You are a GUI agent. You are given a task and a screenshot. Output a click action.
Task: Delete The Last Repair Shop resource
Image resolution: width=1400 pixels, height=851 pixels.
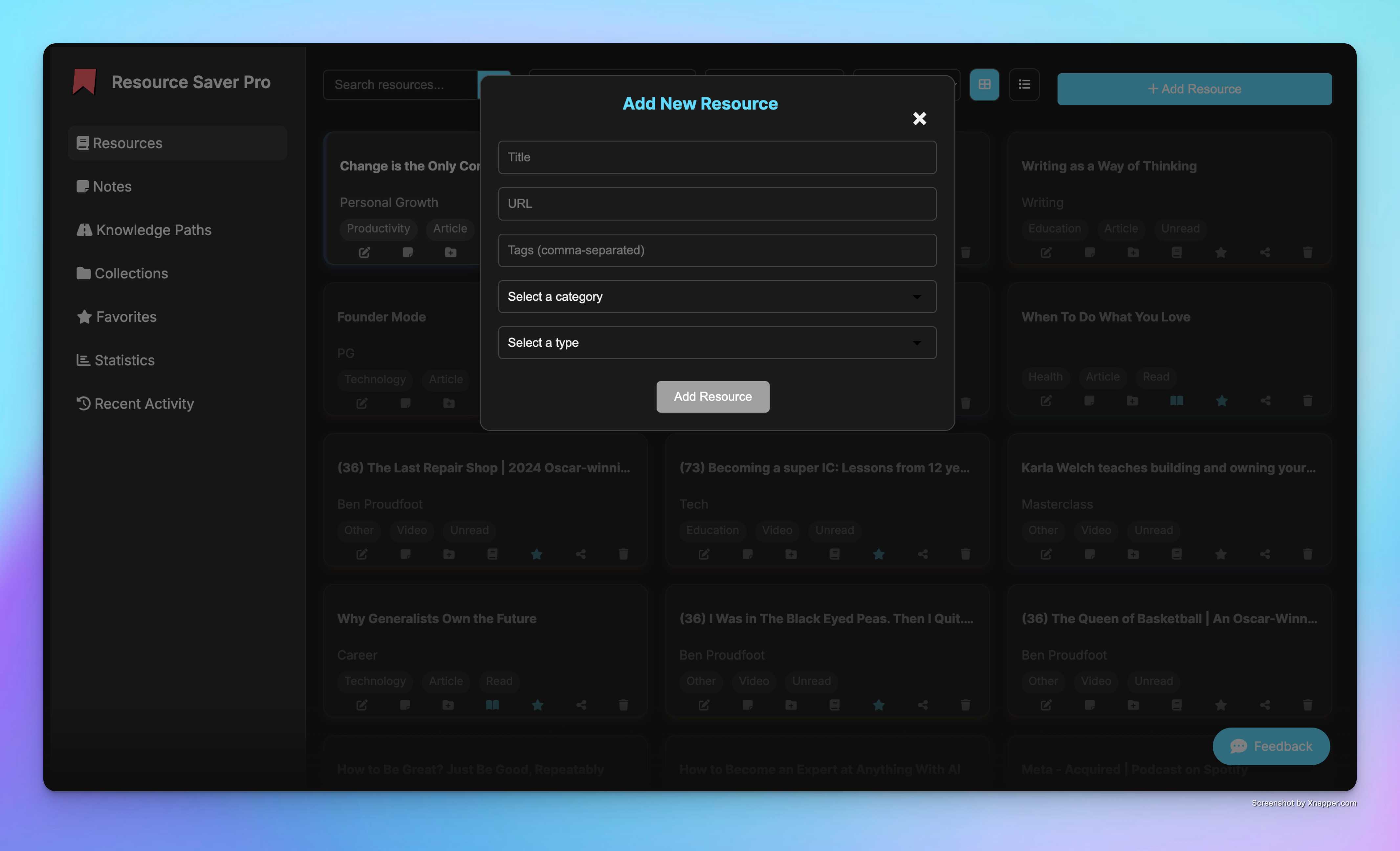(623, 554)
